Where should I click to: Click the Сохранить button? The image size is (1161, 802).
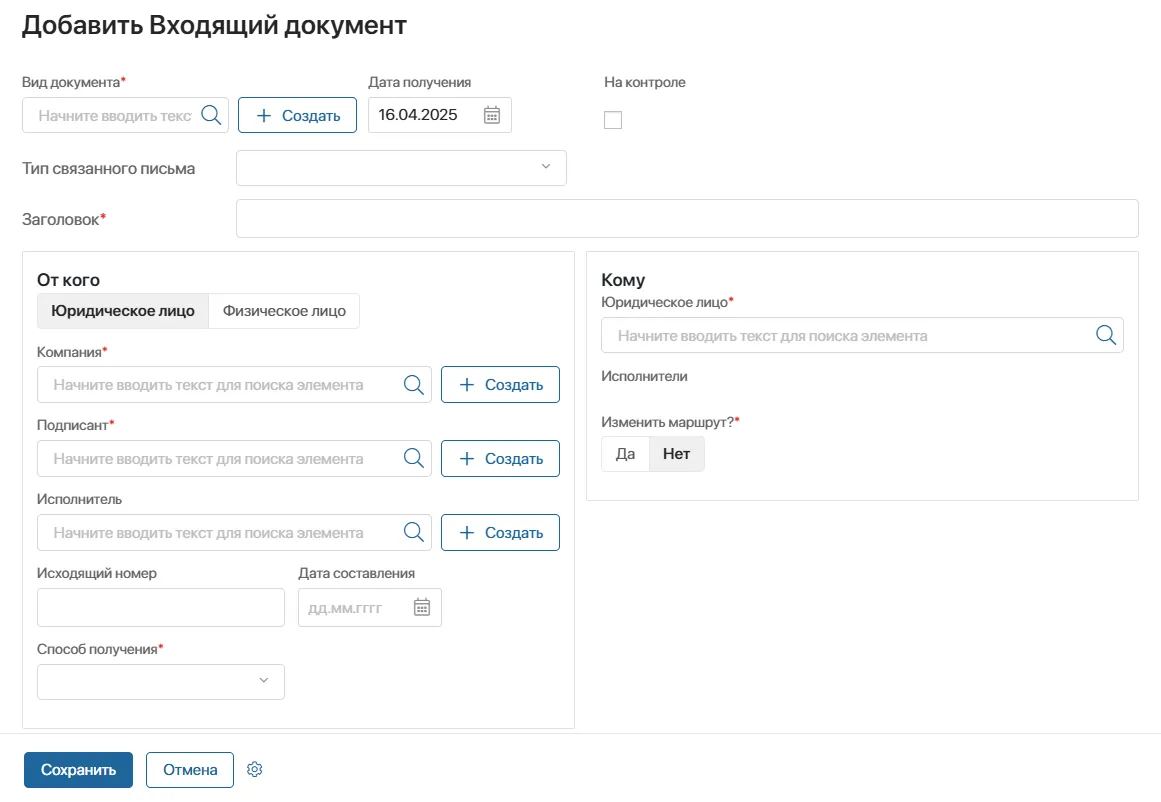[77, 769]
